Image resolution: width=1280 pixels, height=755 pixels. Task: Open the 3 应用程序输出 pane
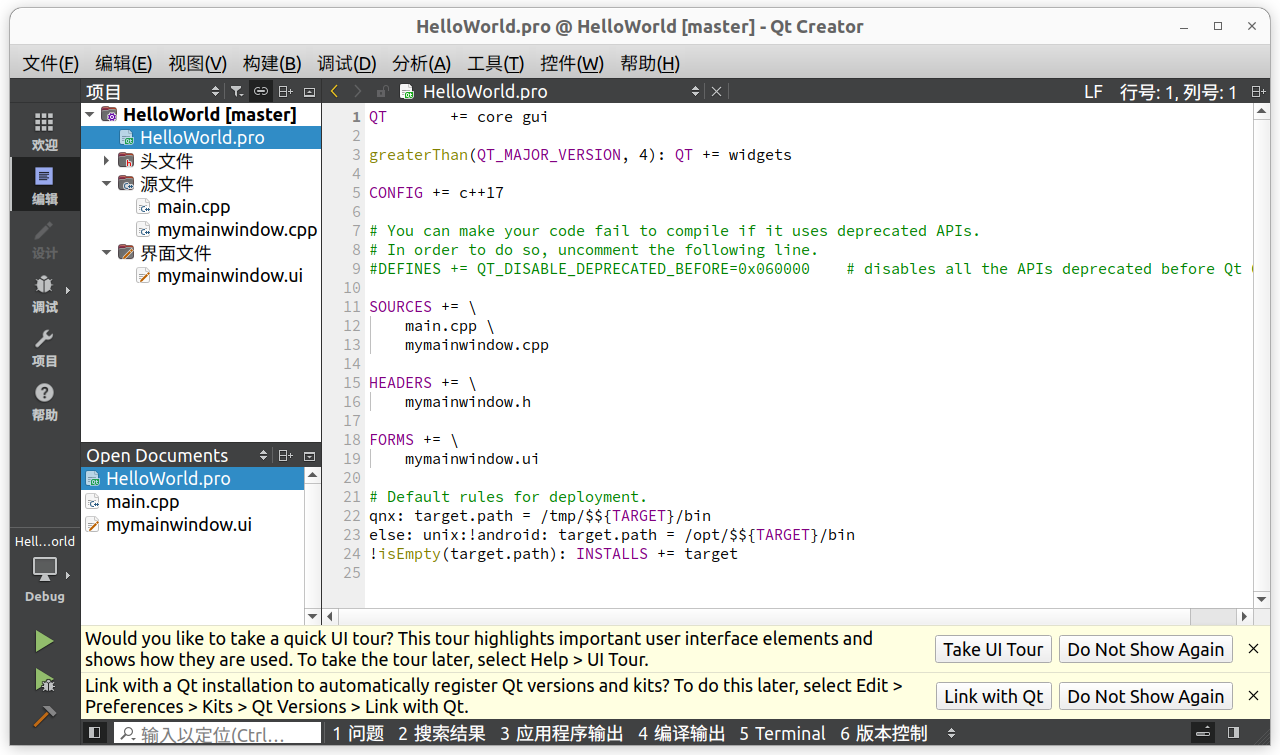[562, 733]
